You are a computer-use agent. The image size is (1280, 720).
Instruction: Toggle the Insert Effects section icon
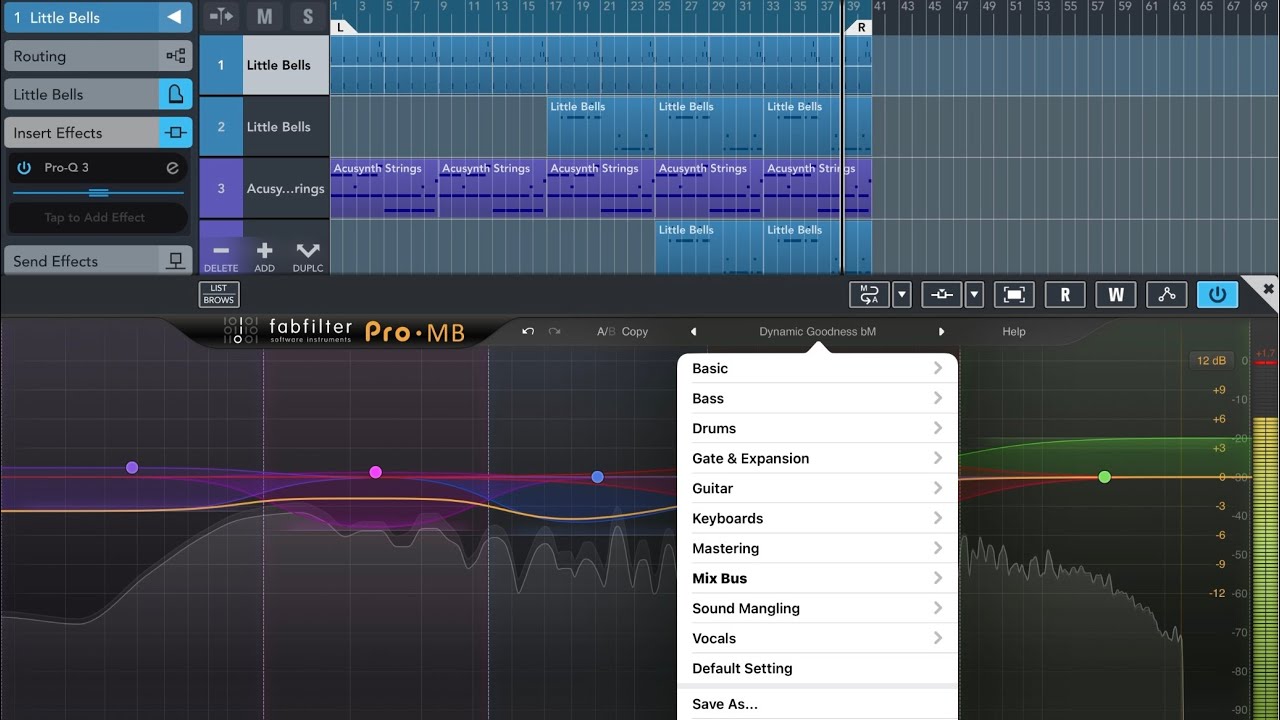click(x=175, y=132)
